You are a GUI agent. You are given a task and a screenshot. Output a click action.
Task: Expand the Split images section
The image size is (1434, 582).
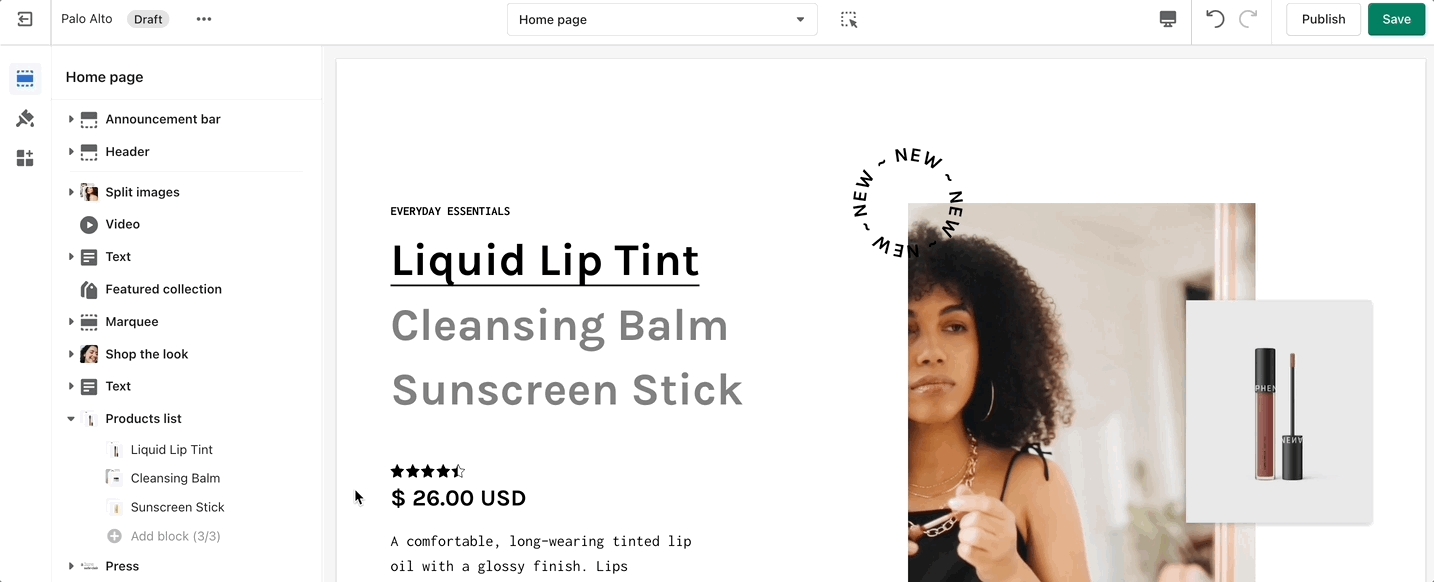(71, 192)
